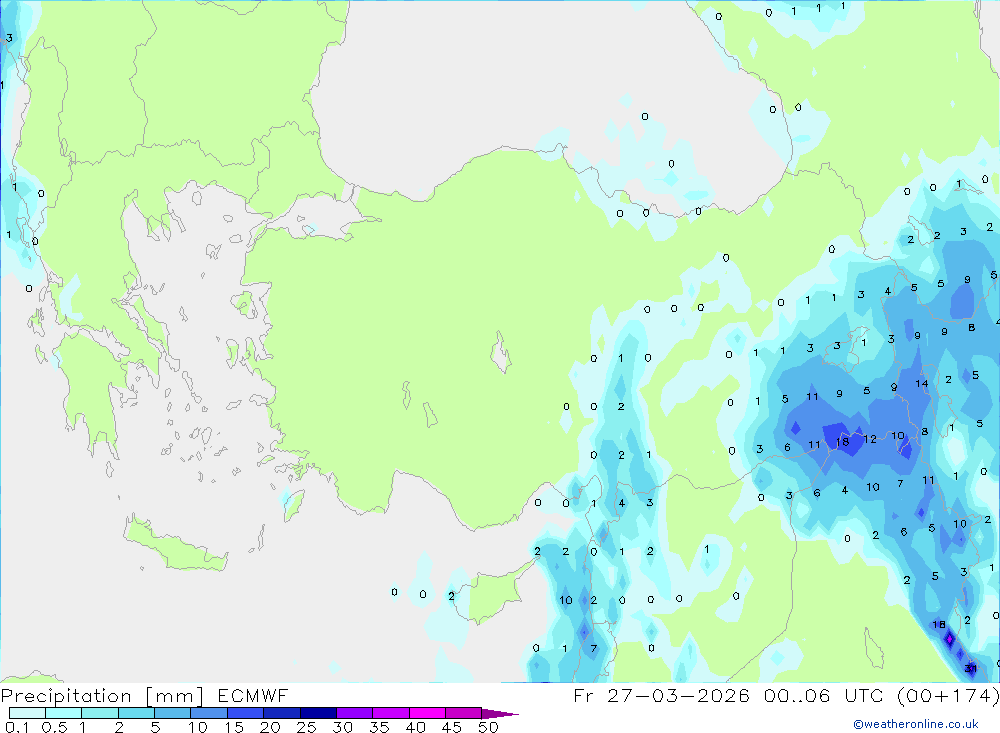The height and width of the screenshot is (733, 1000).
Task: Click legend label "20"
Action: pyautogui.click(x=270, y=727)
